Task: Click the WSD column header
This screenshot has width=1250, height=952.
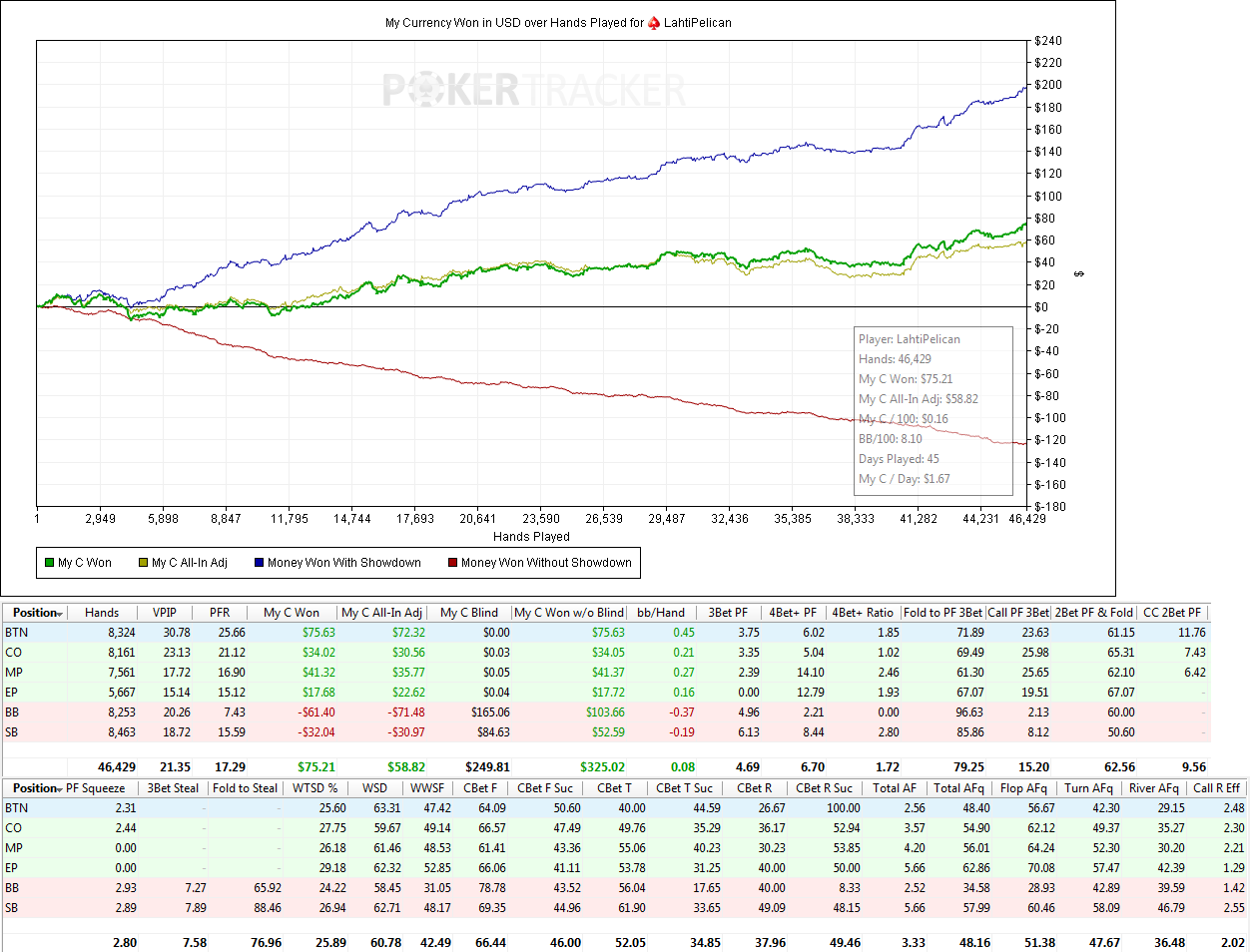Action: point(375,788)
